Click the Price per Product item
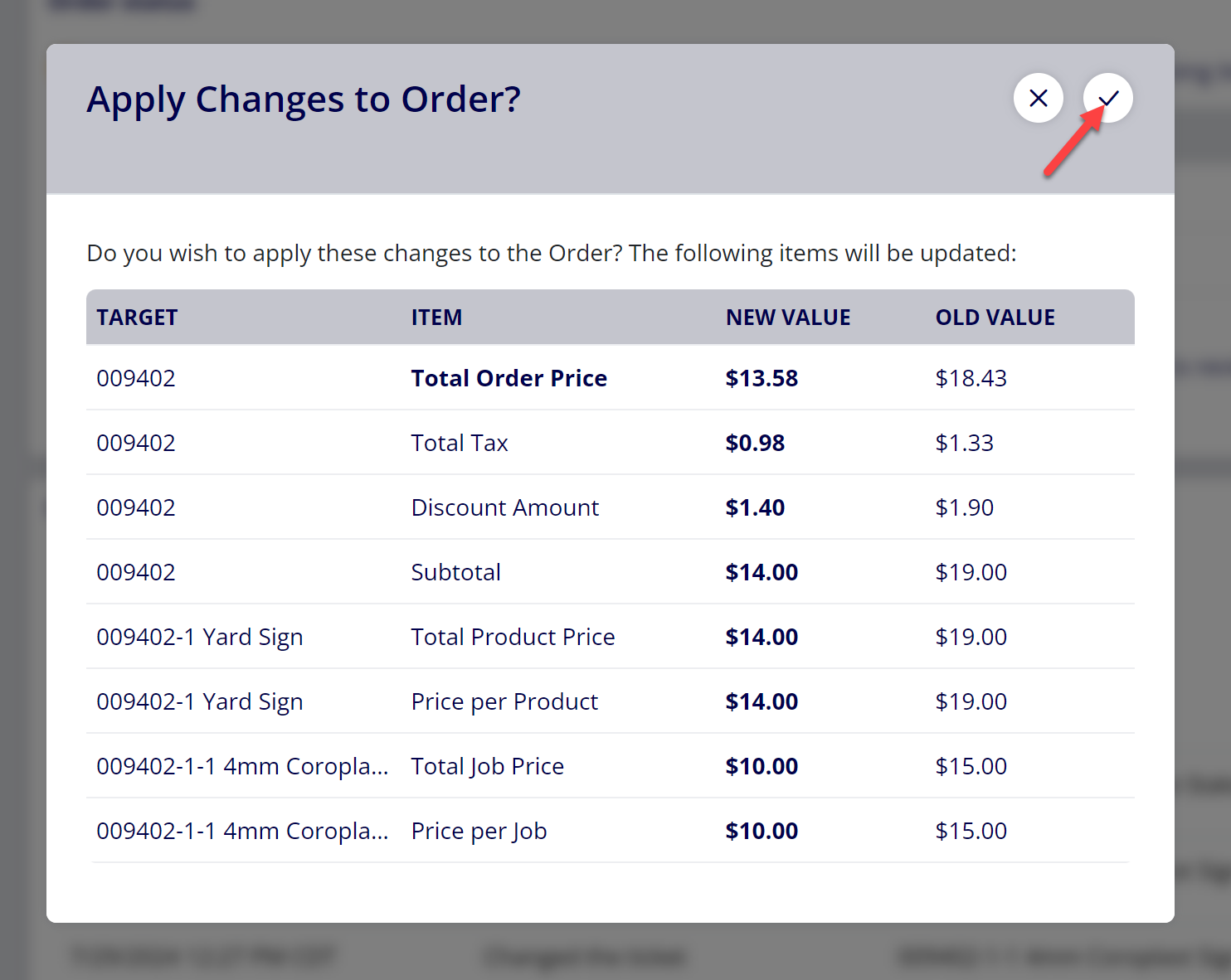This screenshot has width=1231, height=980. coord(505,701)
